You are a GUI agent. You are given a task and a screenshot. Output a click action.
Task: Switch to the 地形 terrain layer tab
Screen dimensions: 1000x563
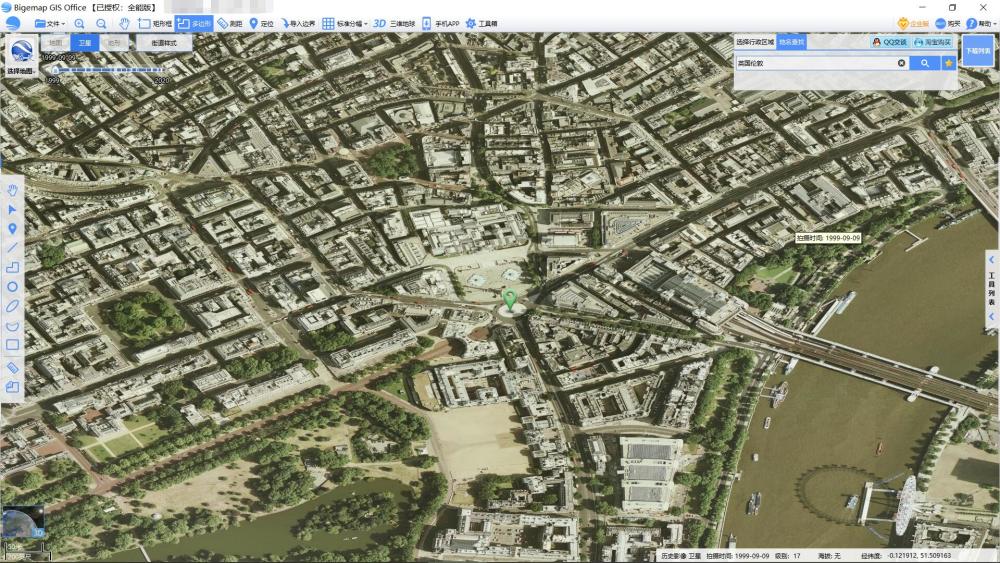tap(114, 43)
